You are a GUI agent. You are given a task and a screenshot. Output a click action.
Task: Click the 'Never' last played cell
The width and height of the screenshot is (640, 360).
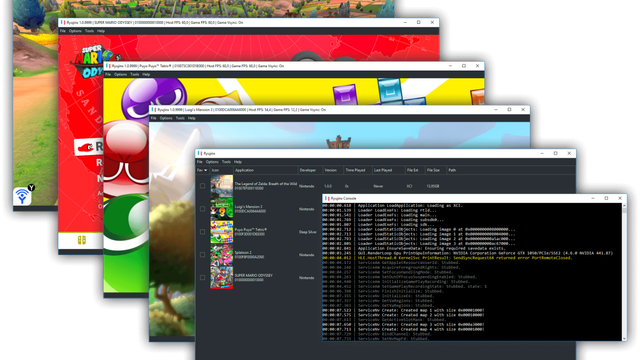point(378,186)
